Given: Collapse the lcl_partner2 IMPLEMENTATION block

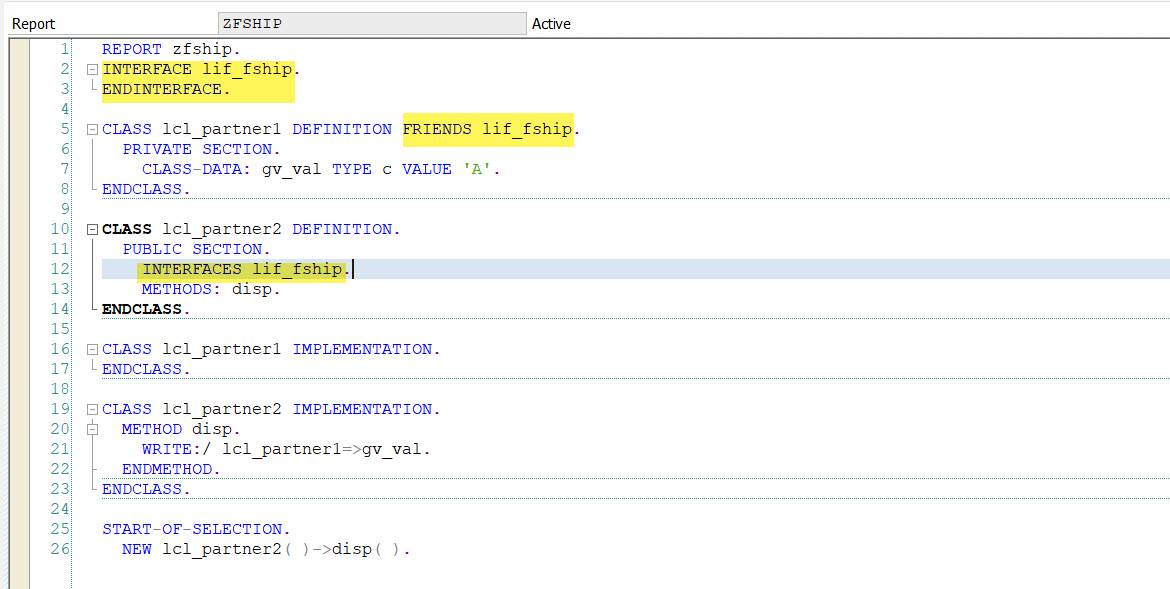Looking at the screenshot, I should (91, 408).
